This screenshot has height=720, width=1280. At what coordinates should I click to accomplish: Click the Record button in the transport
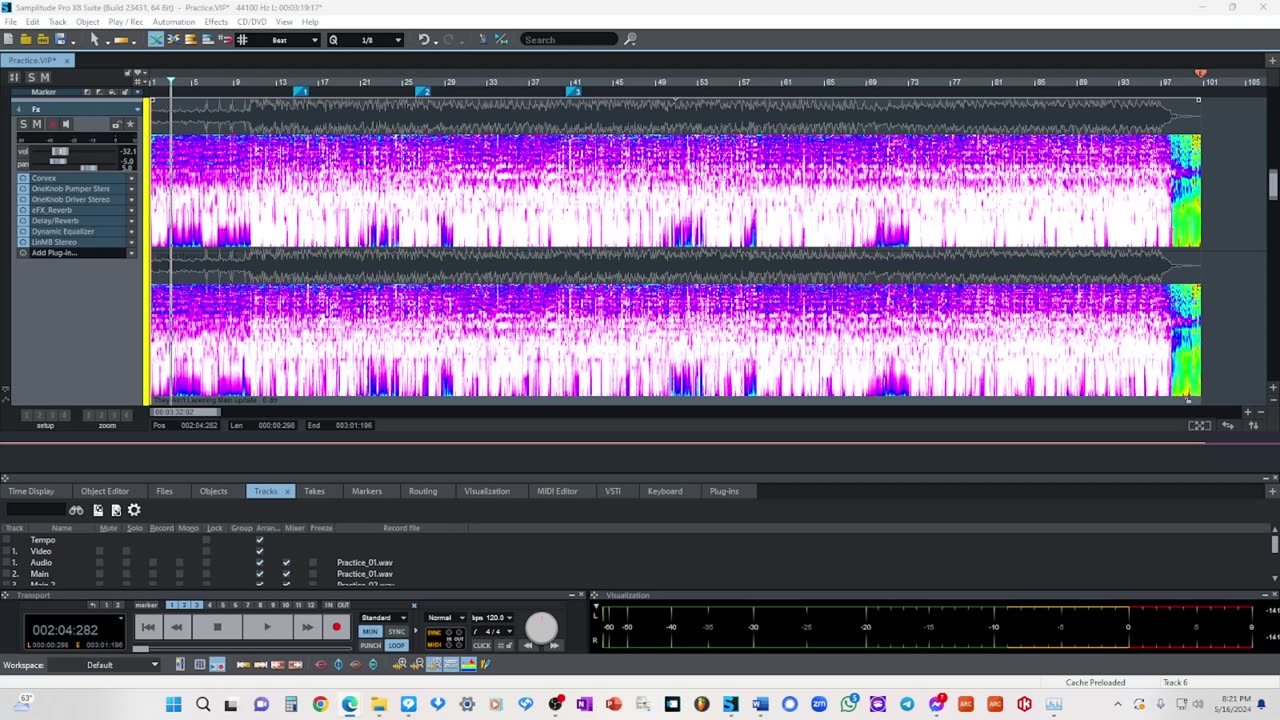[336, 627]
